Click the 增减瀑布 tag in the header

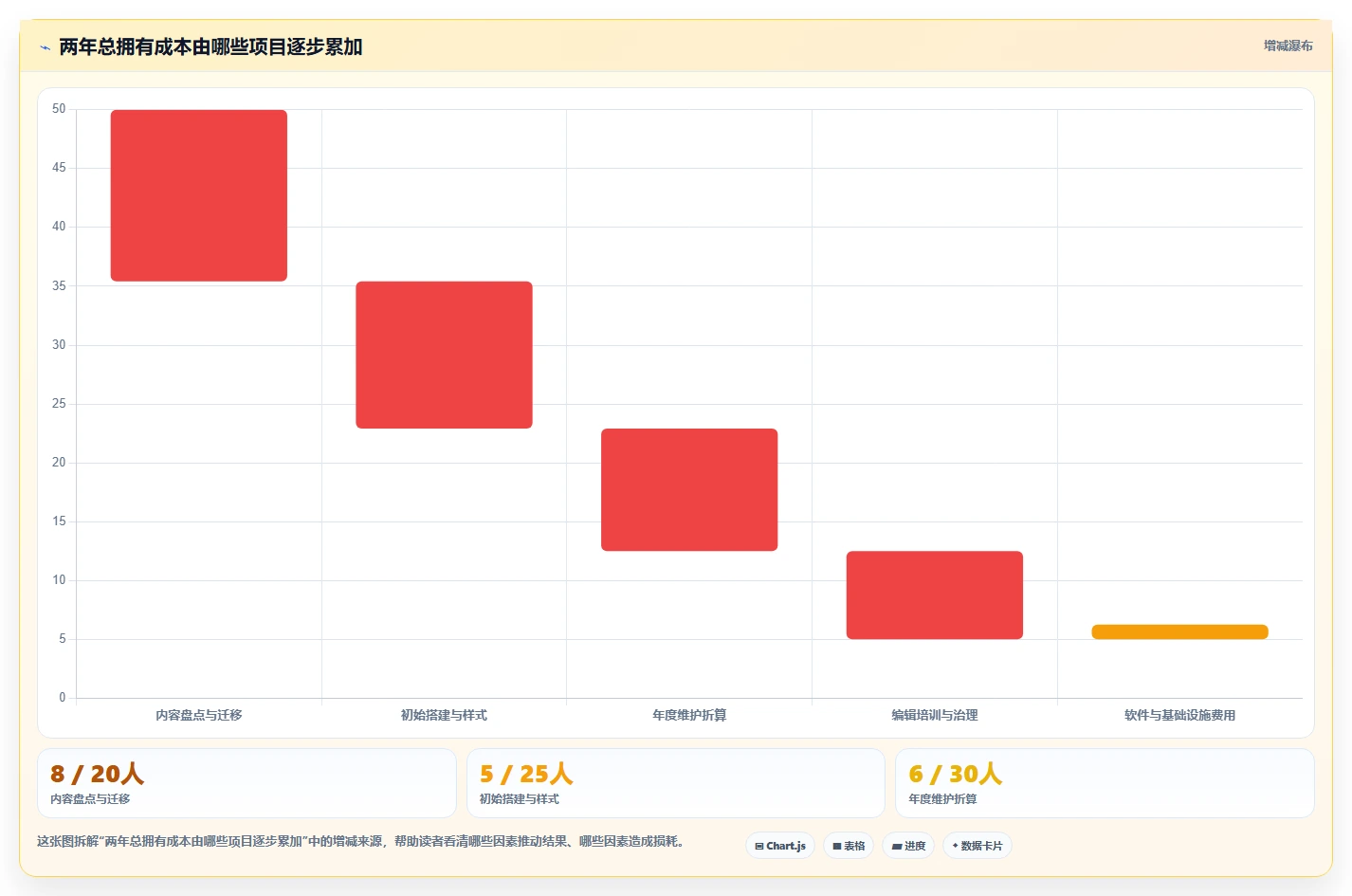pos(1288,46)
